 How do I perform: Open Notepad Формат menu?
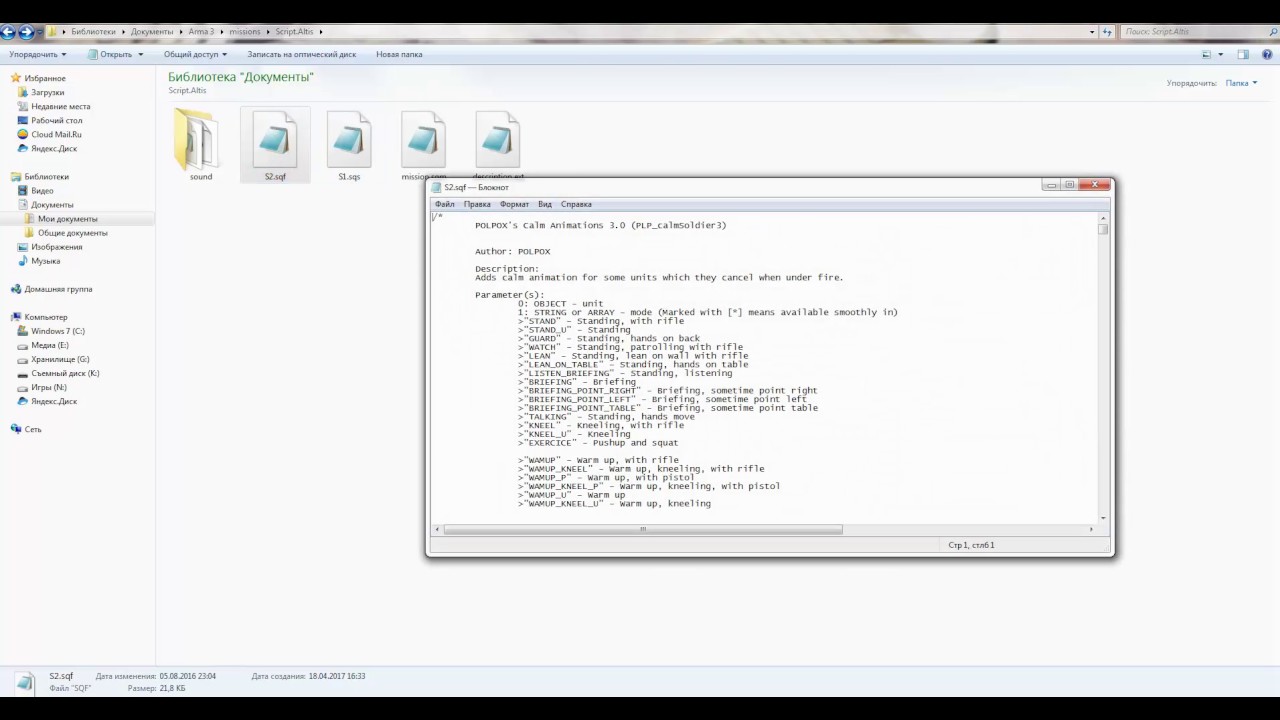514,204
